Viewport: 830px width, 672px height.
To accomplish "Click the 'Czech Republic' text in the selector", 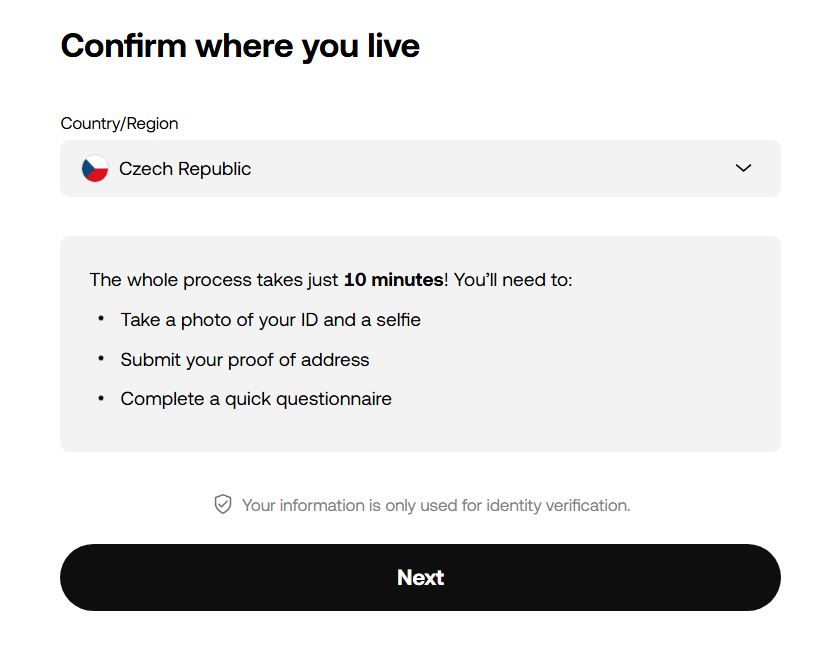I will point(185,169).
